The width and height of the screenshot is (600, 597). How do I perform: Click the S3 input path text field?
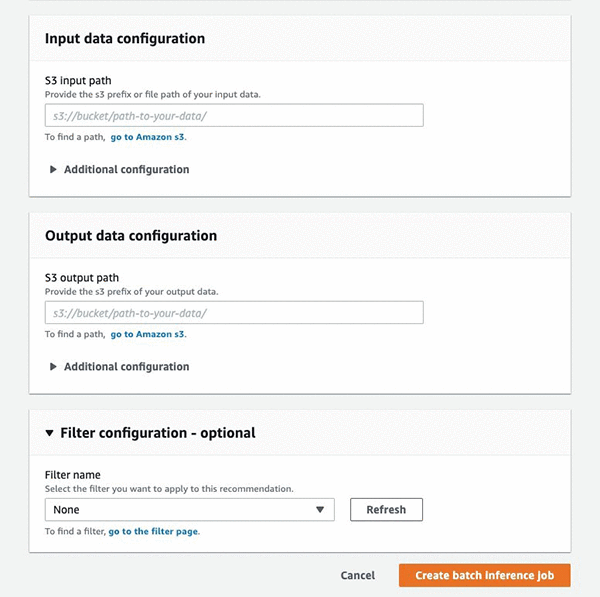pos(234,116)
